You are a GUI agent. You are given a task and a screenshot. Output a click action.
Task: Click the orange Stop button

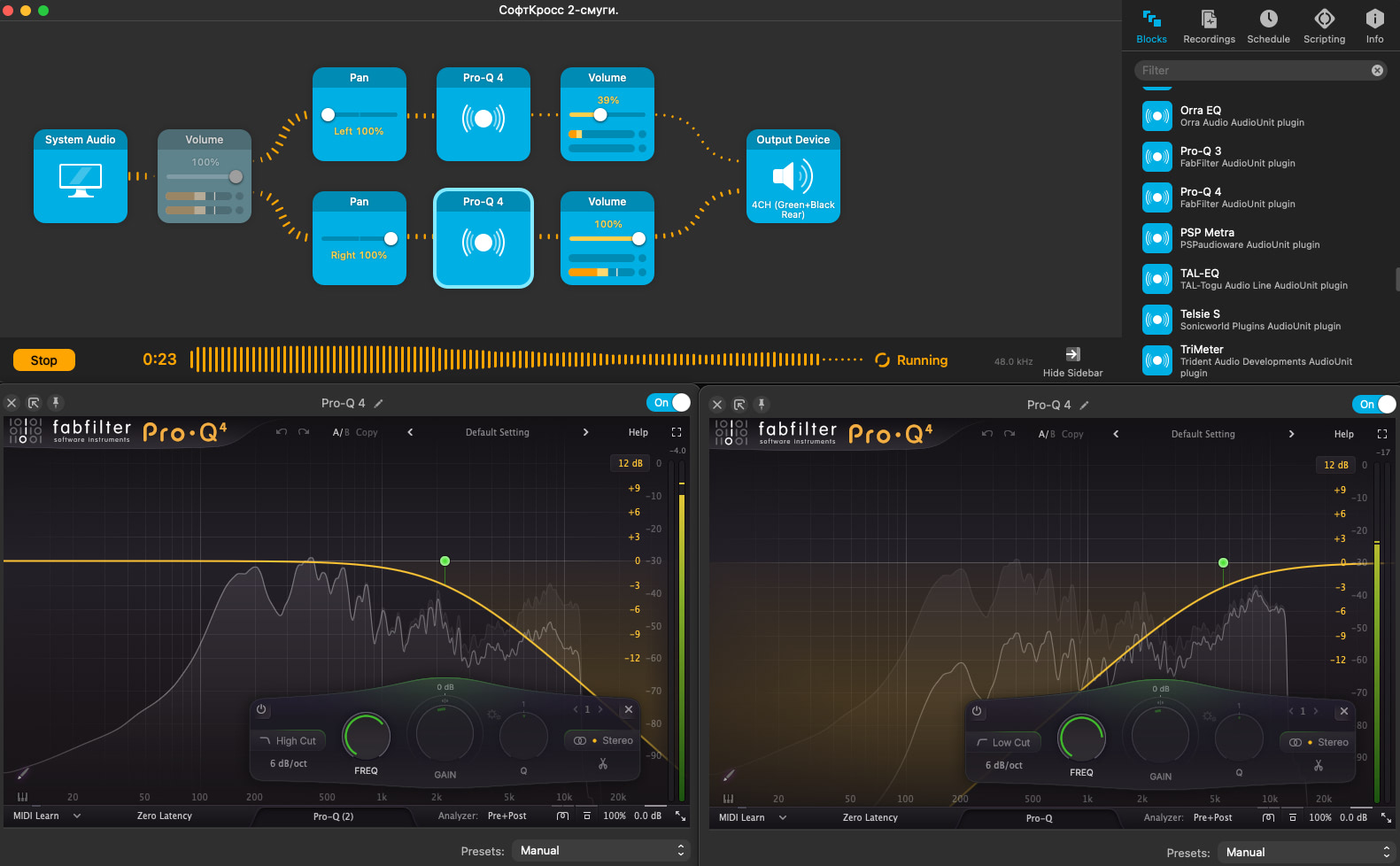click(44, 360)
